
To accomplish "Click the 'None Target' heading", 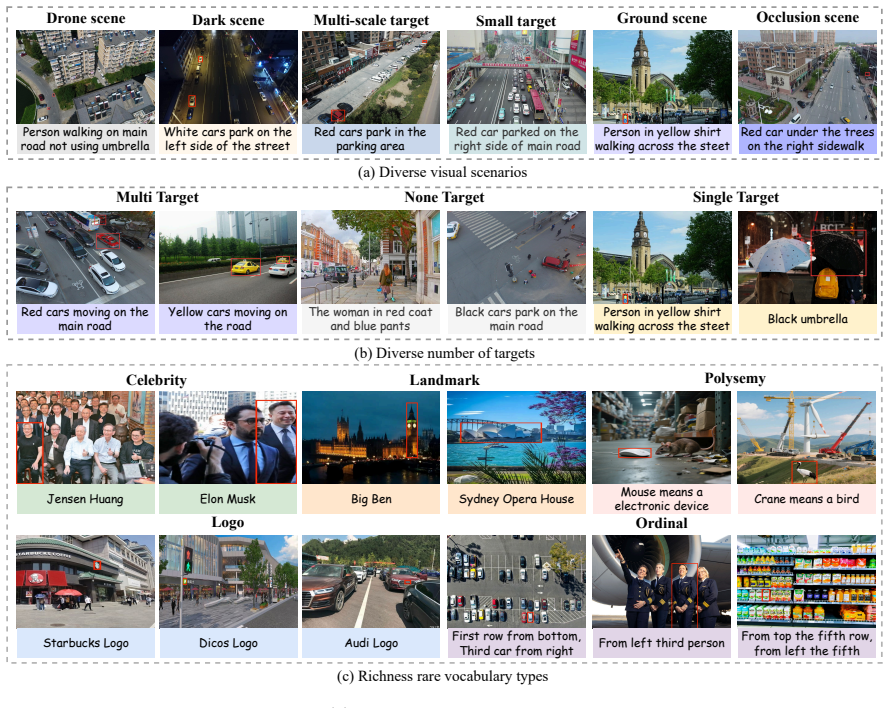I will coord(444,197).
